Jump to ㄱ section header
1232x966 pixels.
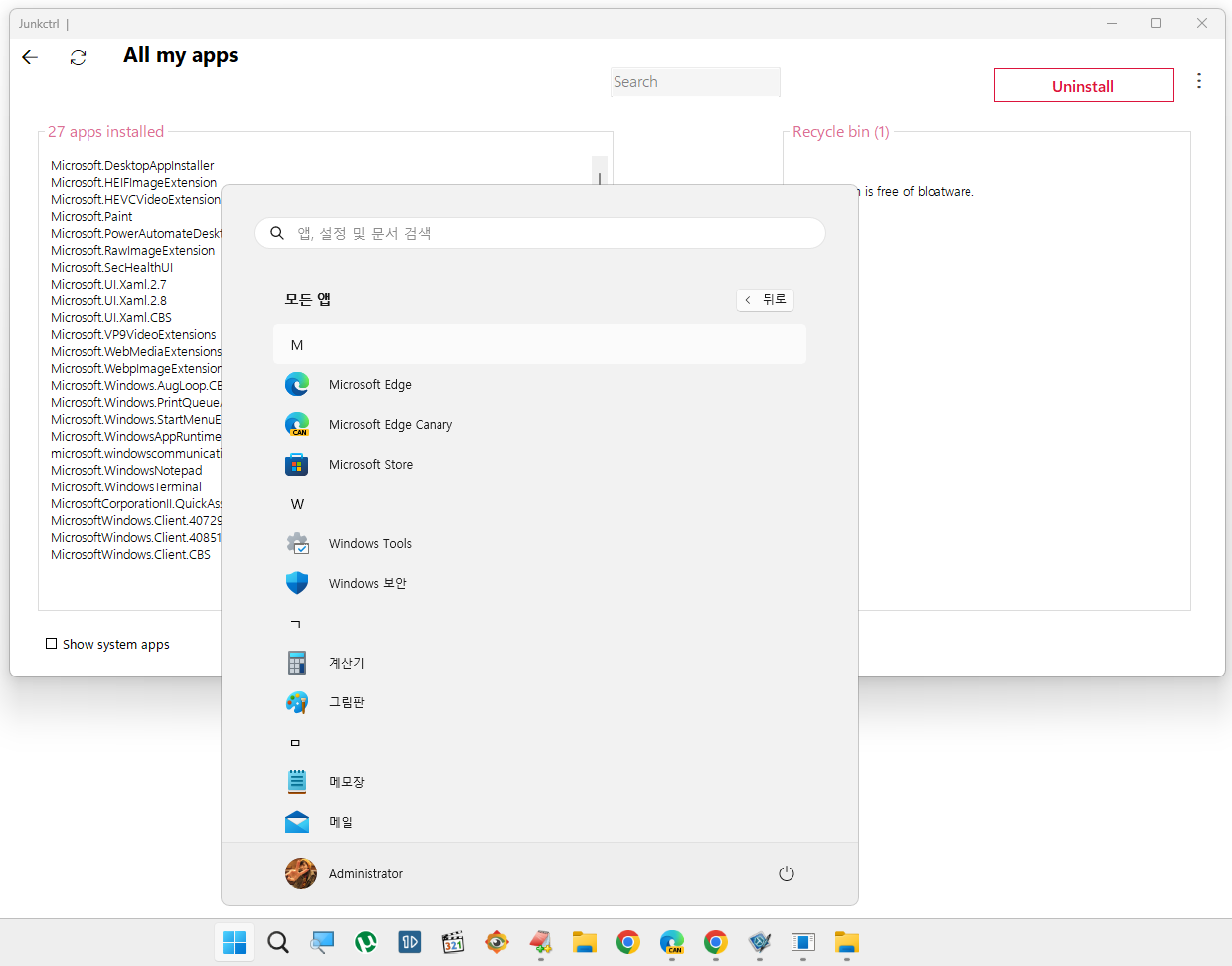(540, 623)
